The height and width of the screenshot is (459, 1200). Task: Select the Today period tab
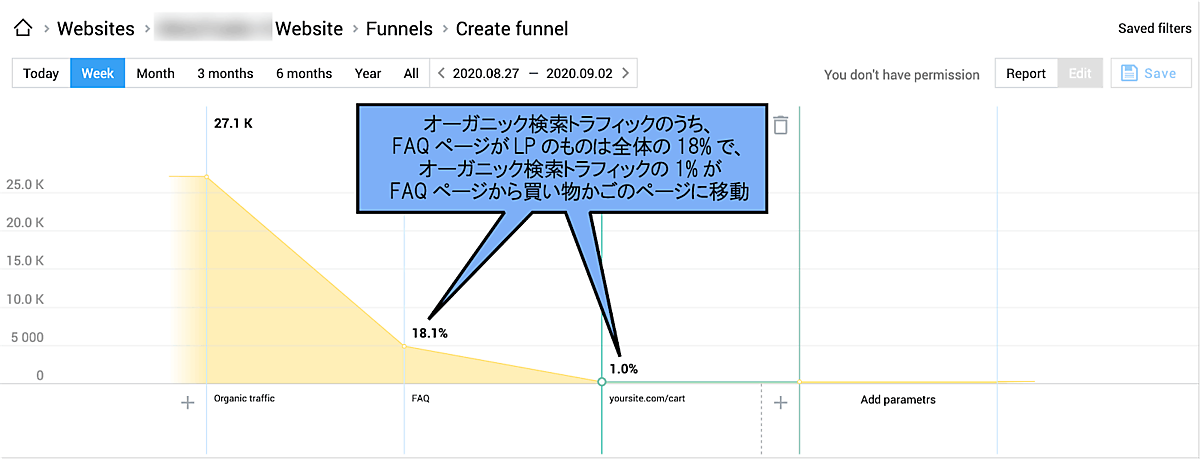(x=41, y=73)
